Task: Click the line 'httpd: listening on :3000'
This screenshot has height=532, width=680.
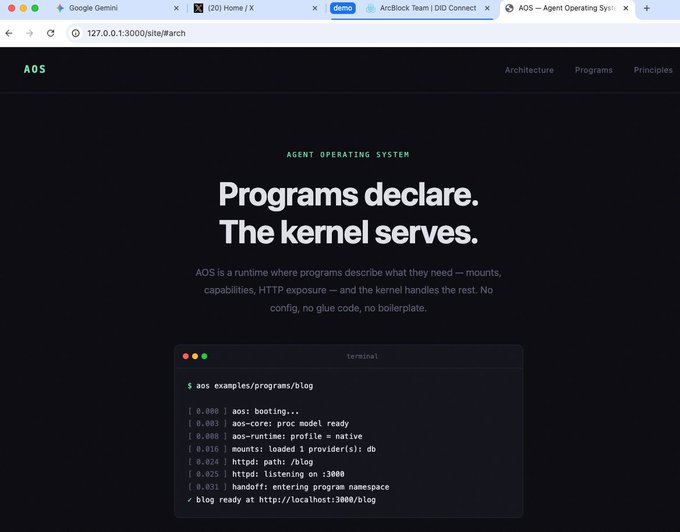Action: click(x=288, y=474)
